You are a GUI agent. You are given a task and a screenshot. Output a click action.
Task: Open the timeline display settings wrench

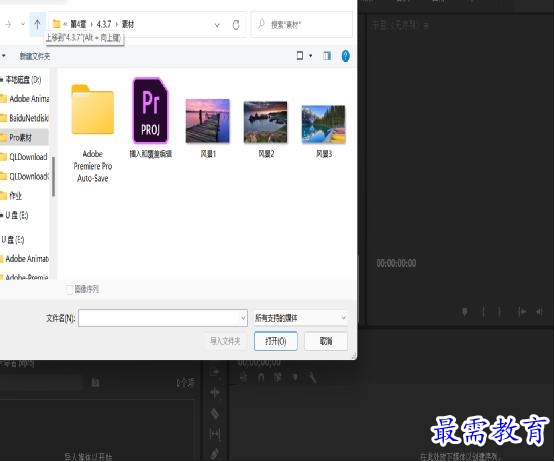click(x=312, y=378)
